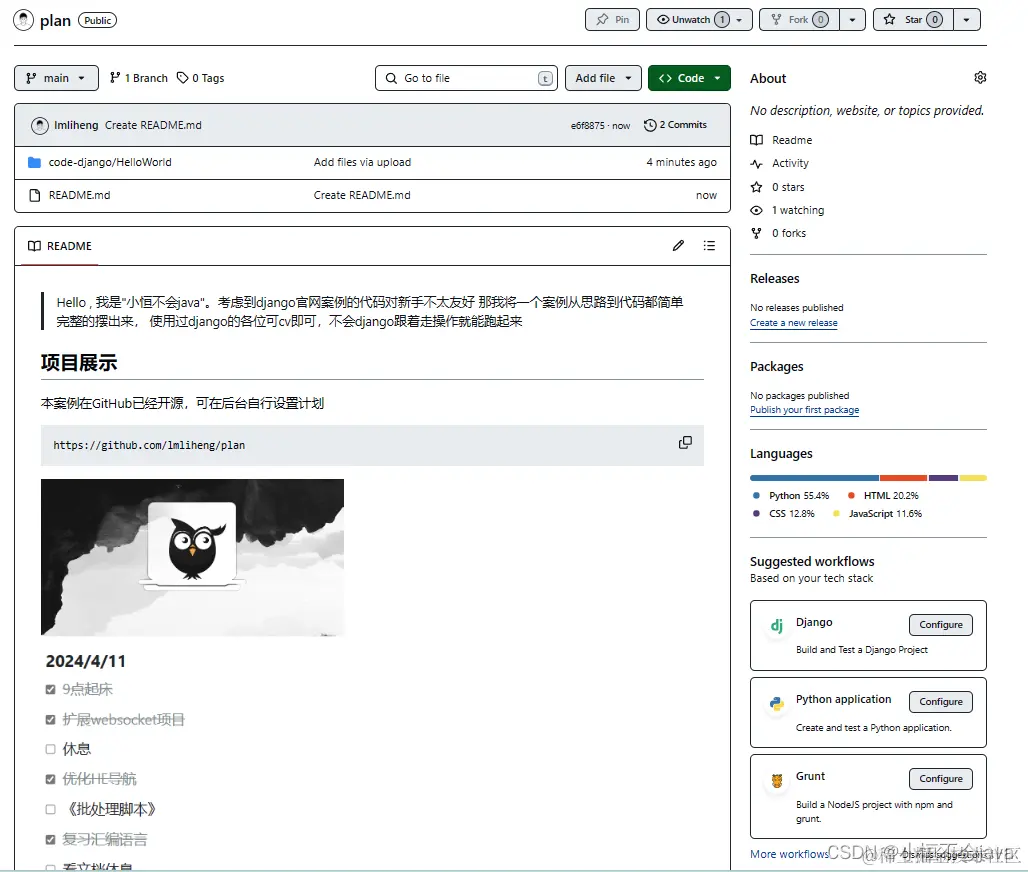Open the 0 Tags link
Screen dimensions: 1028x872
201,78
